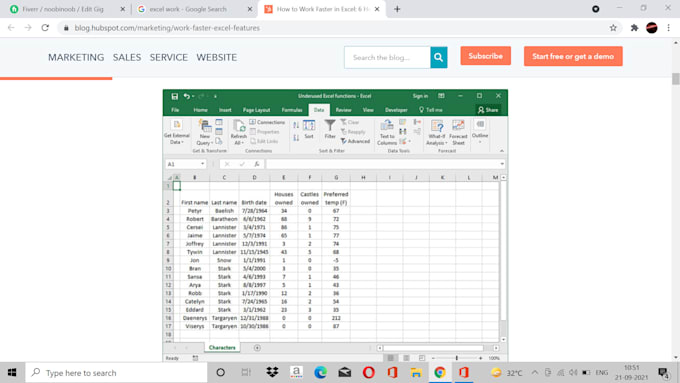
Task: Open the Chrome extensions puzzle icon
Action: click(634, 28)
